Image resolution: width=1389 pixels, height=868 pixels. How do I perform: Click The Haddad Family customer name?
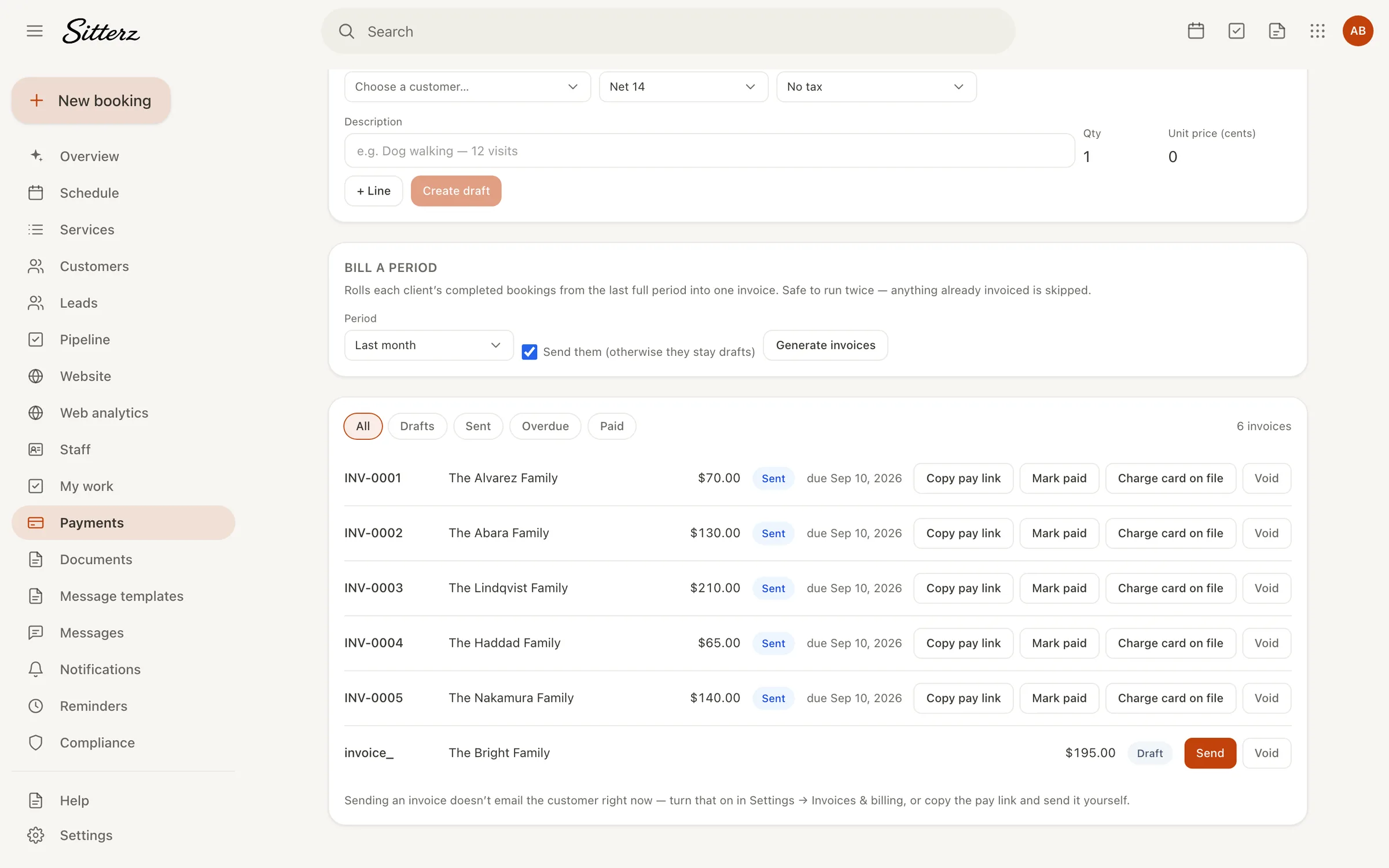point(504,643)
